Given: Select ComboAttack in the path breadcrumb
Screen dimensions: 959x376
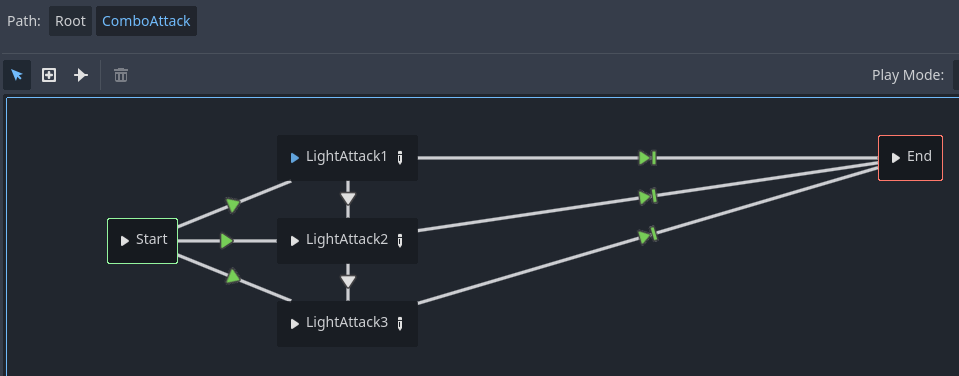Looking at the screenshot, I should pos(146,21).
